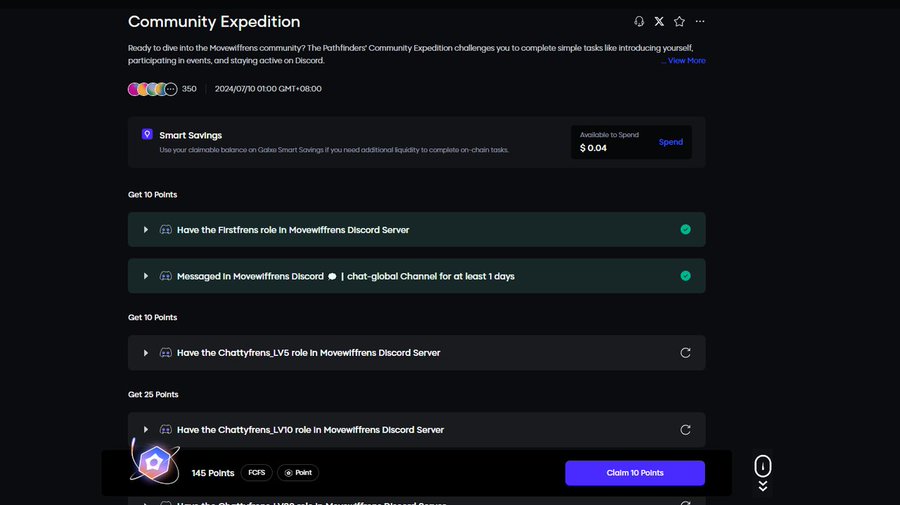
Task: Expand the chat-global channel message task
Action: coord(146,276)
